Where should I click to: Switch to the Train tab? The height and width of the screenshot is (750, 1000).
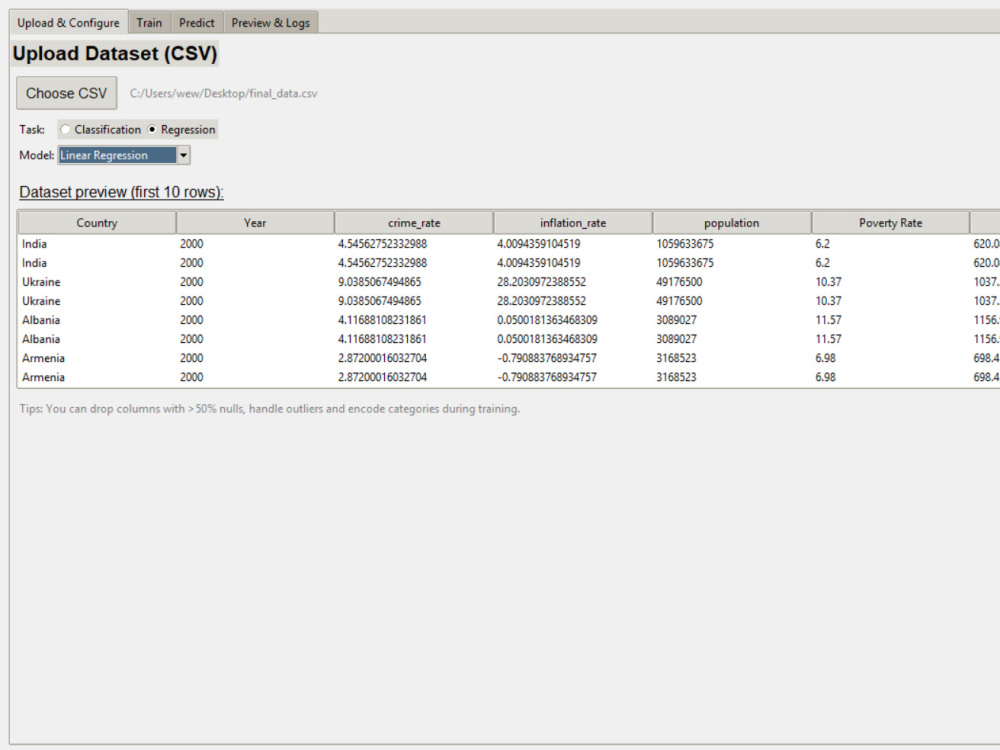coord(149,23)
